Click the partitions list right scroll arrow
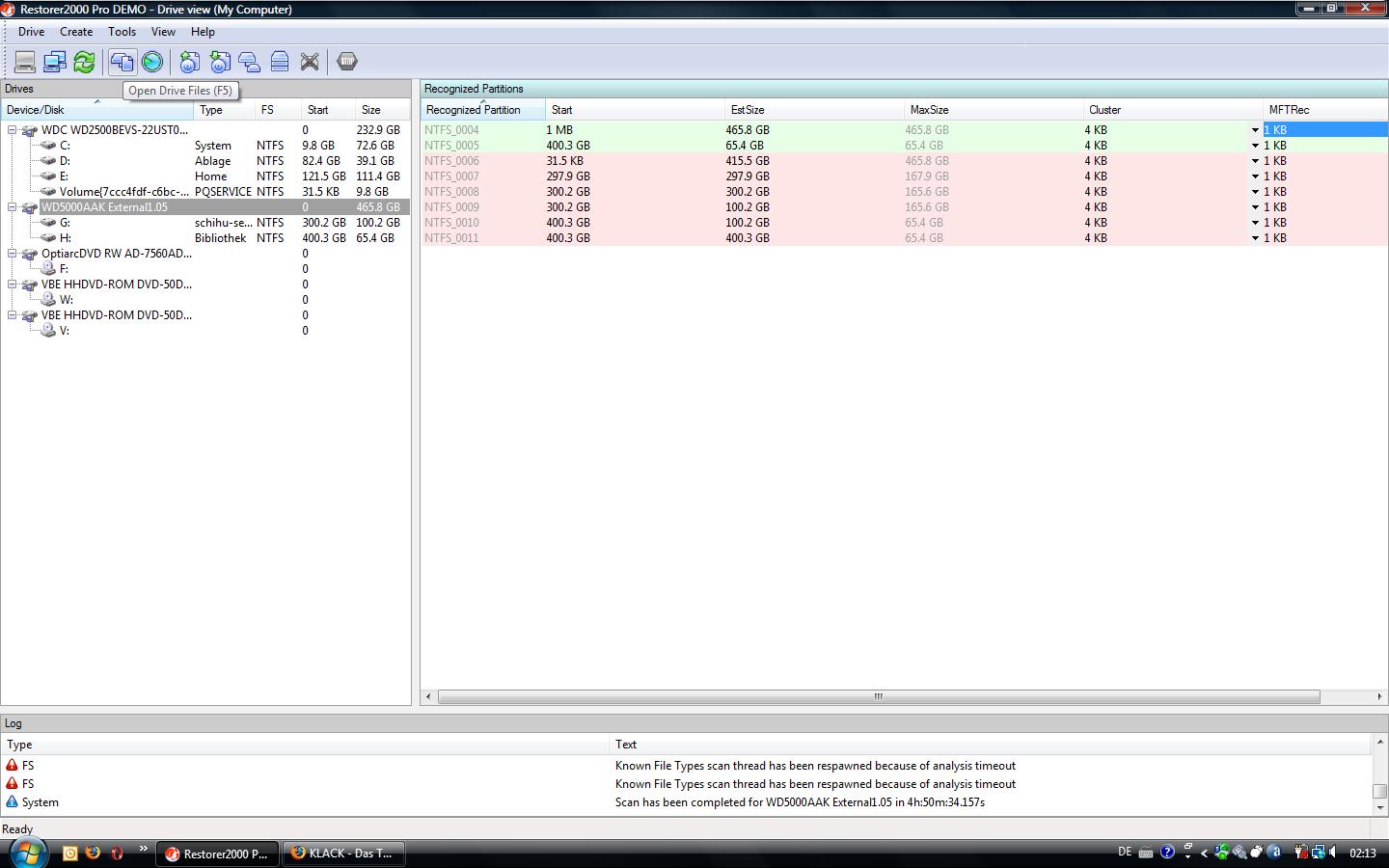 coord(1379,696)
